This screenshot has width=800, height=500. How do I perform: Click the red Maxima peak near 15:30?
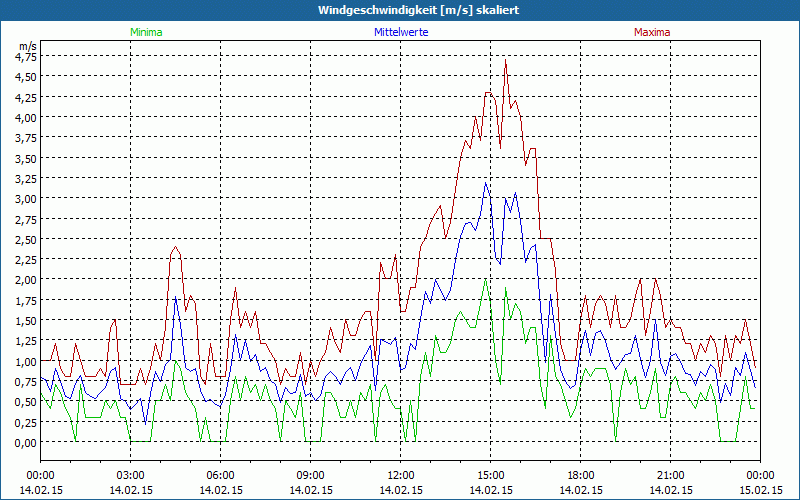(x=505, y=60)
